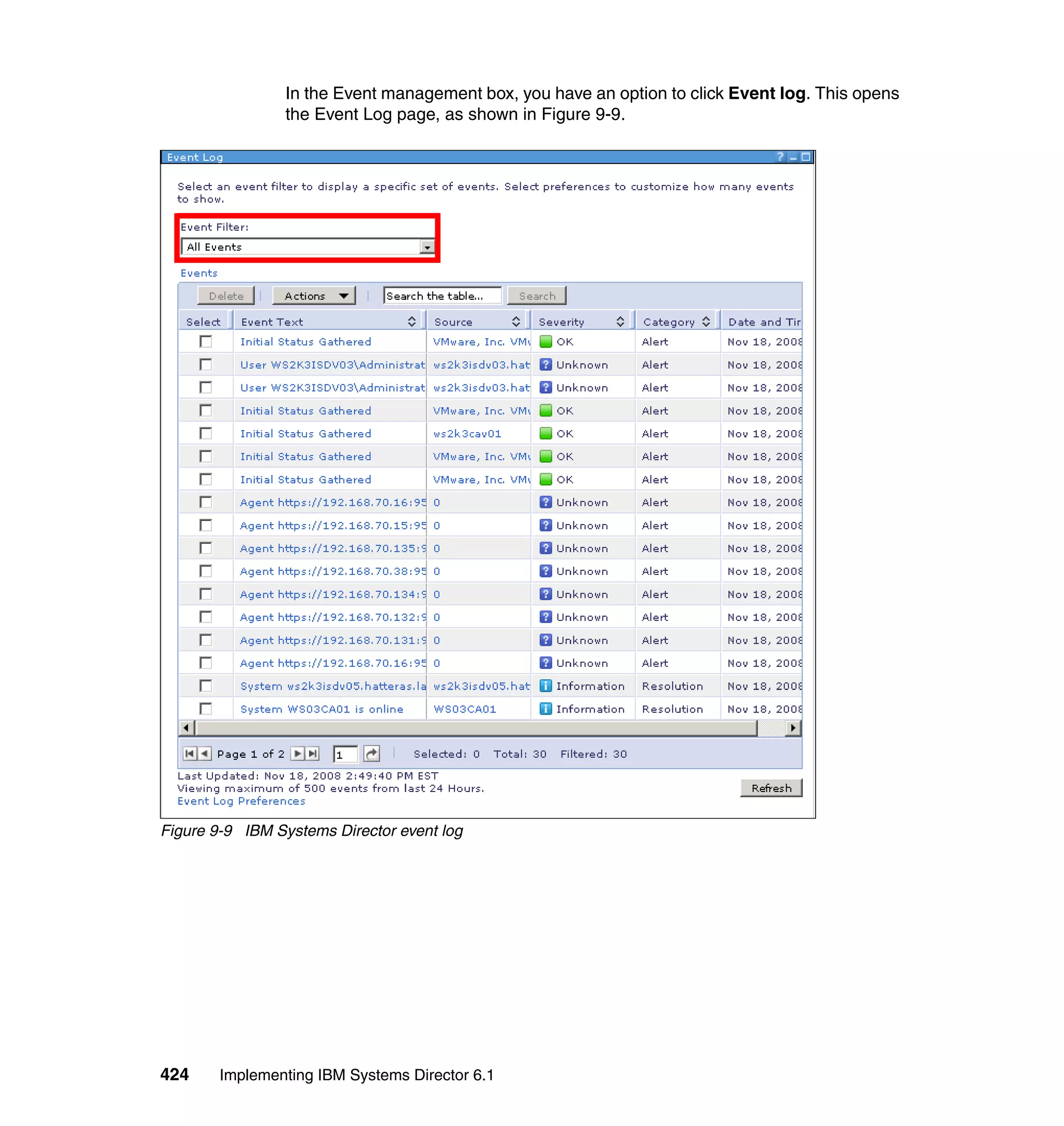Click Information icon in System WS03CA01 row
This screenshot has height=1126, width=1064.
546,709
